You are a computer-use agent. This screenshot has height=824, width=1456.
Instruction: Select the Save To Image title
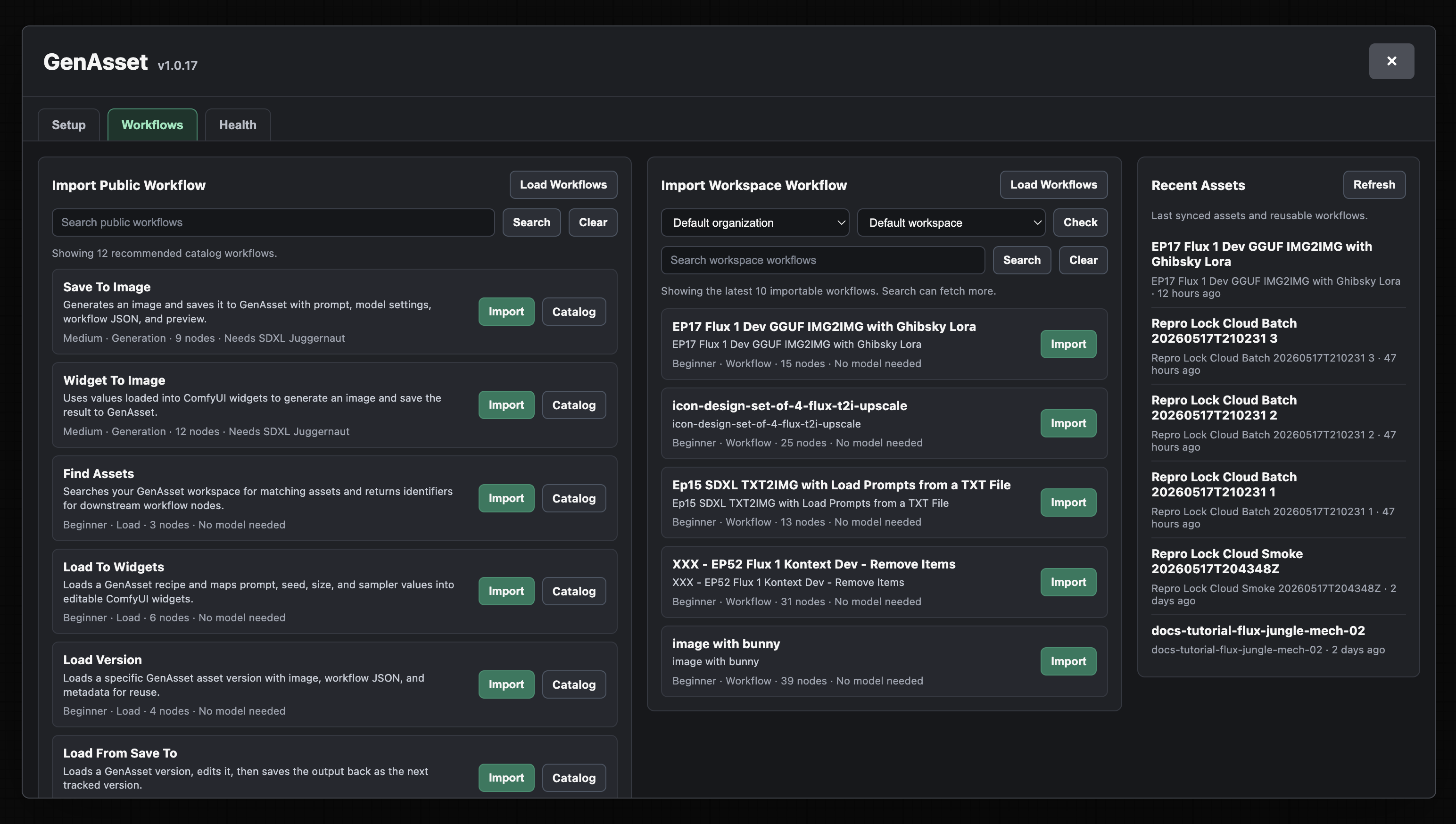[107, 287]
